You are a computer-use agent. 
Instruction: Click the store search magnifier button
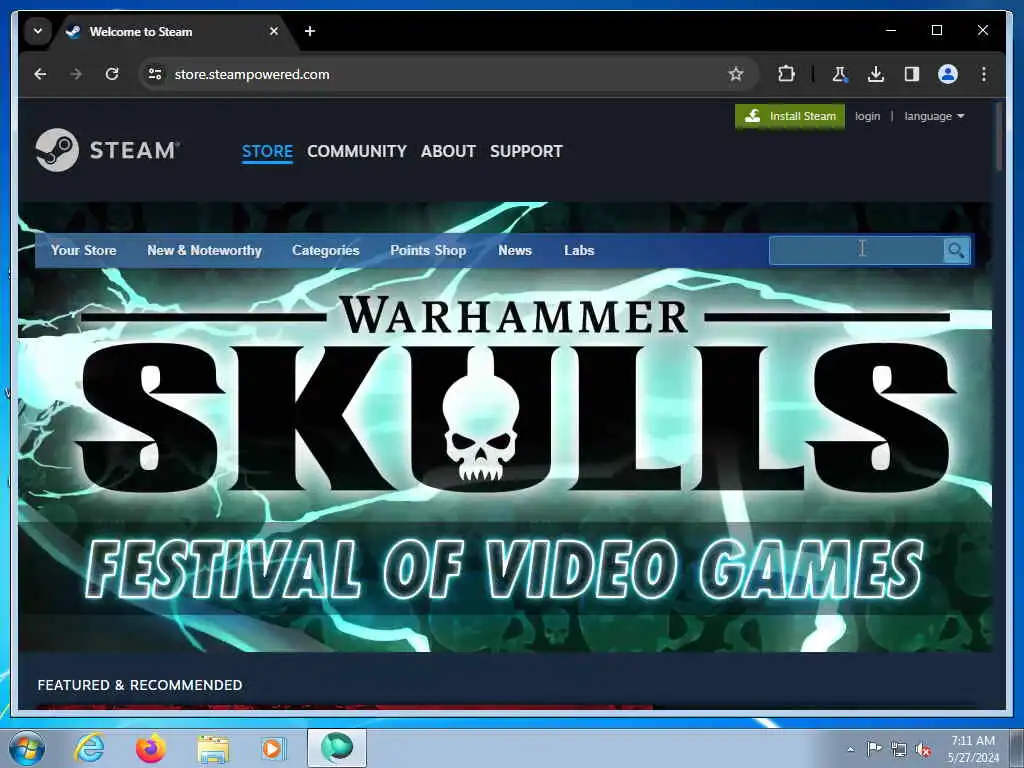tap(957, 251)
